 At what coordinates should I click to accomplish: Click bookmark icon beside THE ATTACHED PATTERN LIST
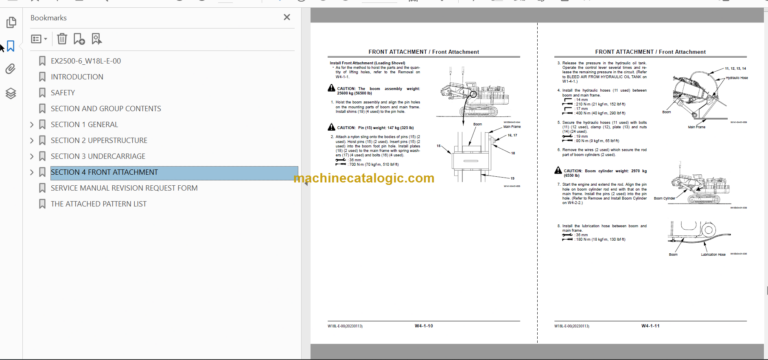coord(42,204)
